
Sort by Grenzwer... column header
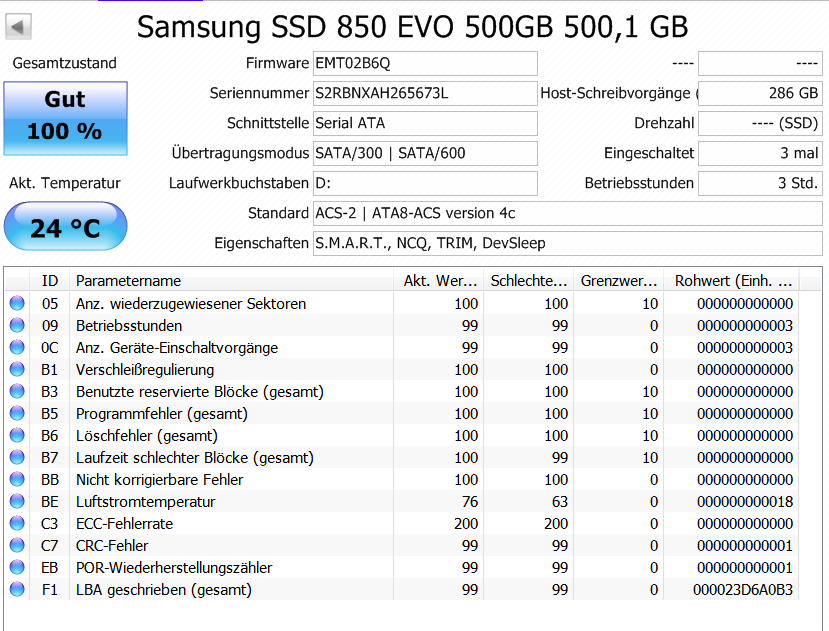point(619,280)
